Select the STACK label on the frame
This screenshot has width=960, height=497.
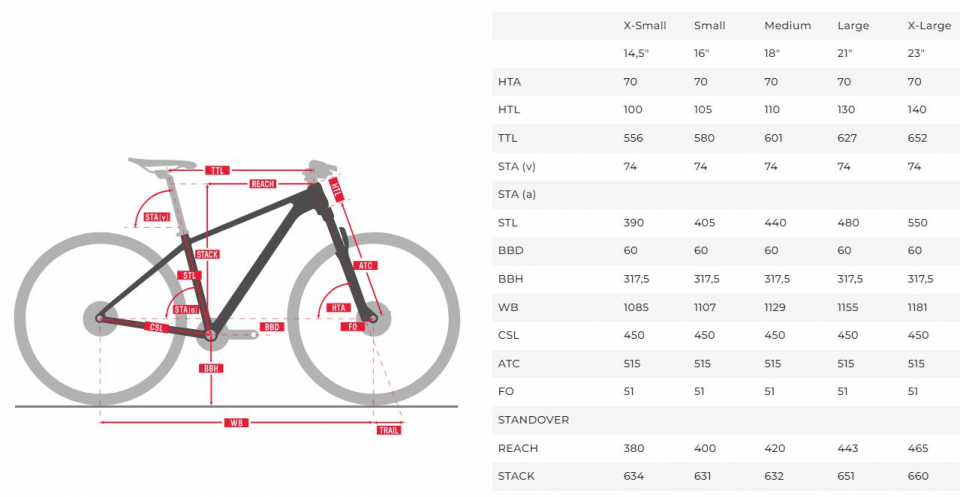207,254
